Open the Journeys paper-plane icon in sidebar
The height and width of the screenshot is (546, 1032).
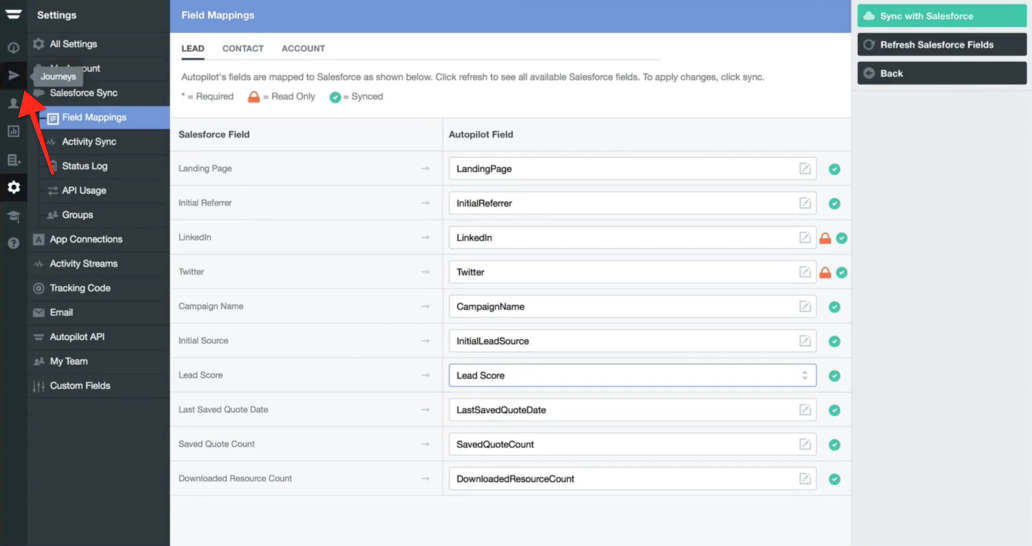pos(13,75)
